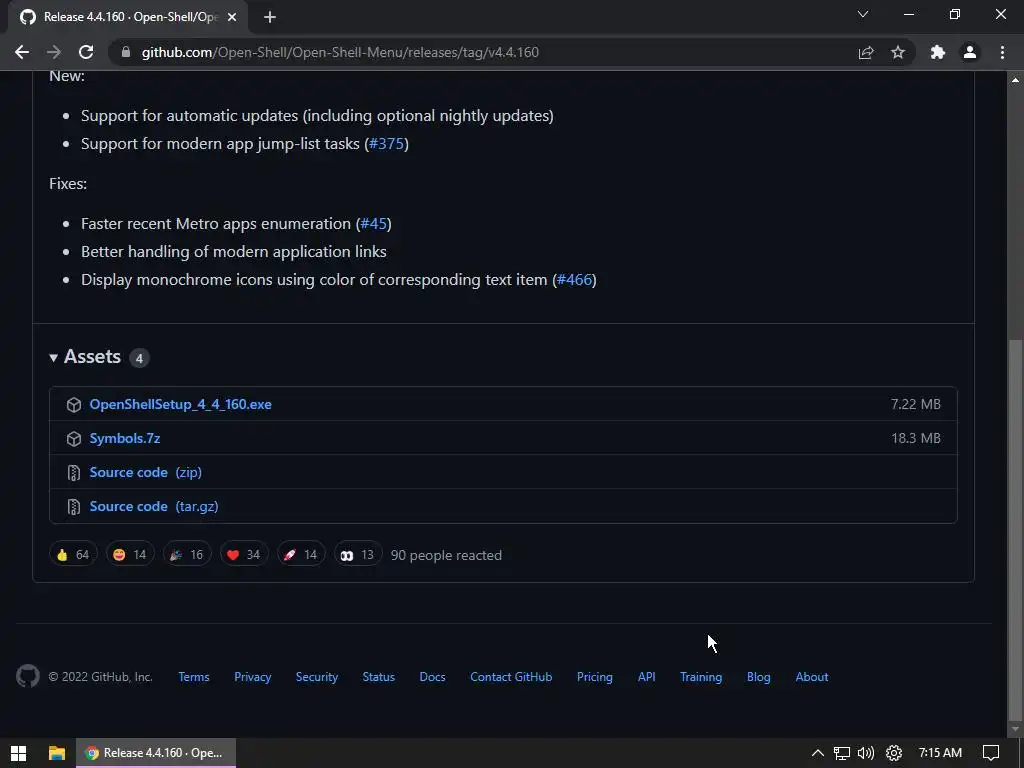Viewport: 1024px width, 768px height.
Task: Collapse the Assets section triangle
Action: (54, 357)
